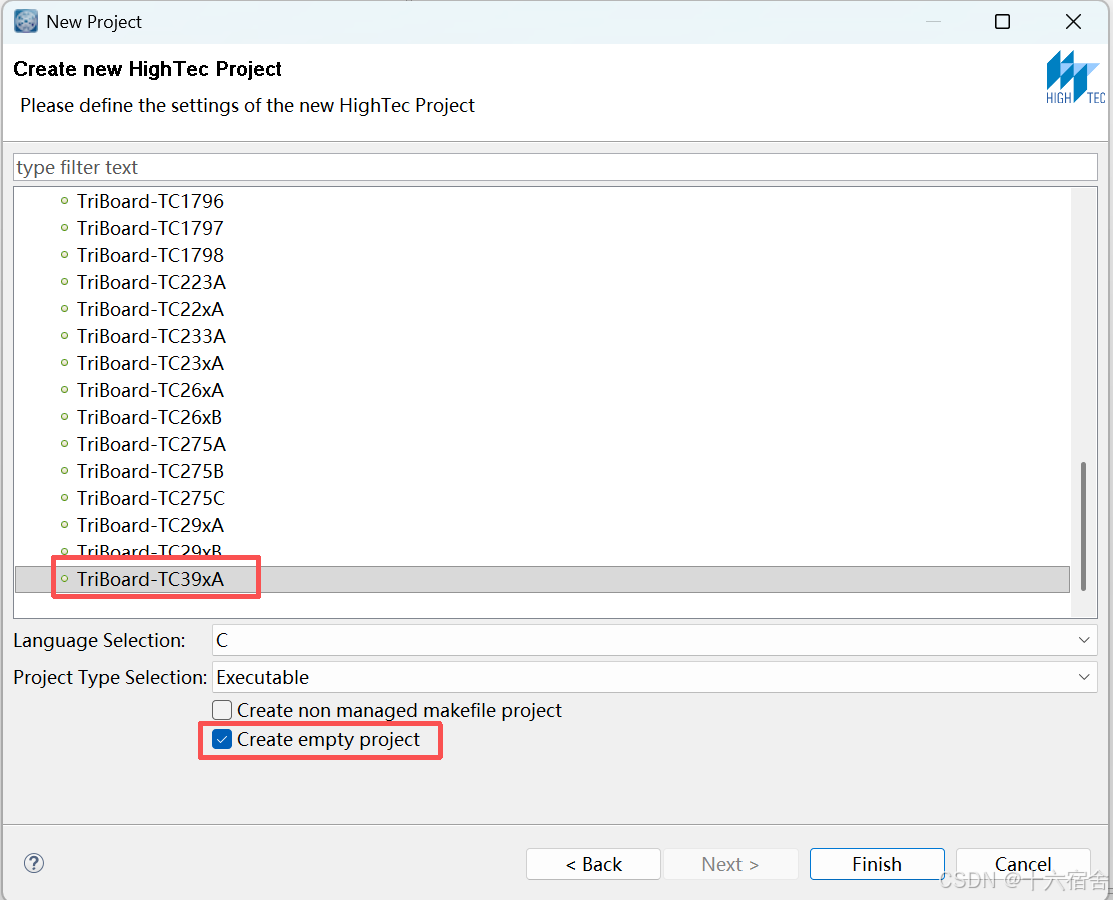Select TriBoard-TC26xB in the list
This screenshot has width=1113, height=900.
tap(150, 417)
